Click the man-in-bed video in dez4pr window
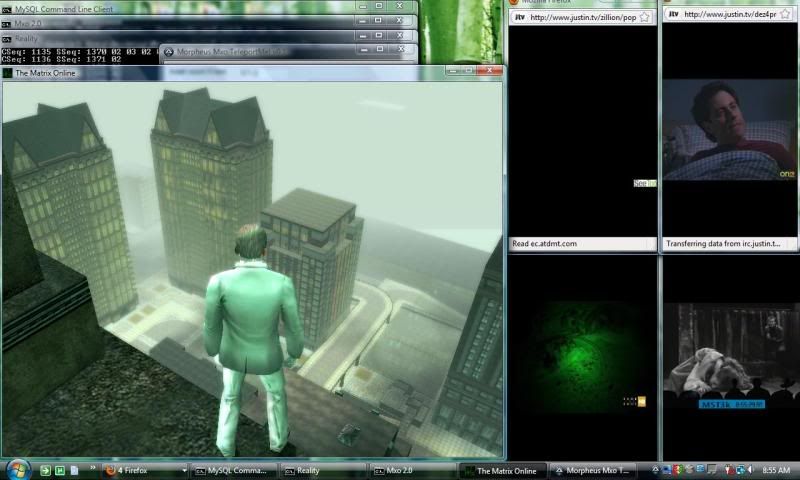Image resolution: width=800 pixels, height=480 pixels. click(730, 130)
